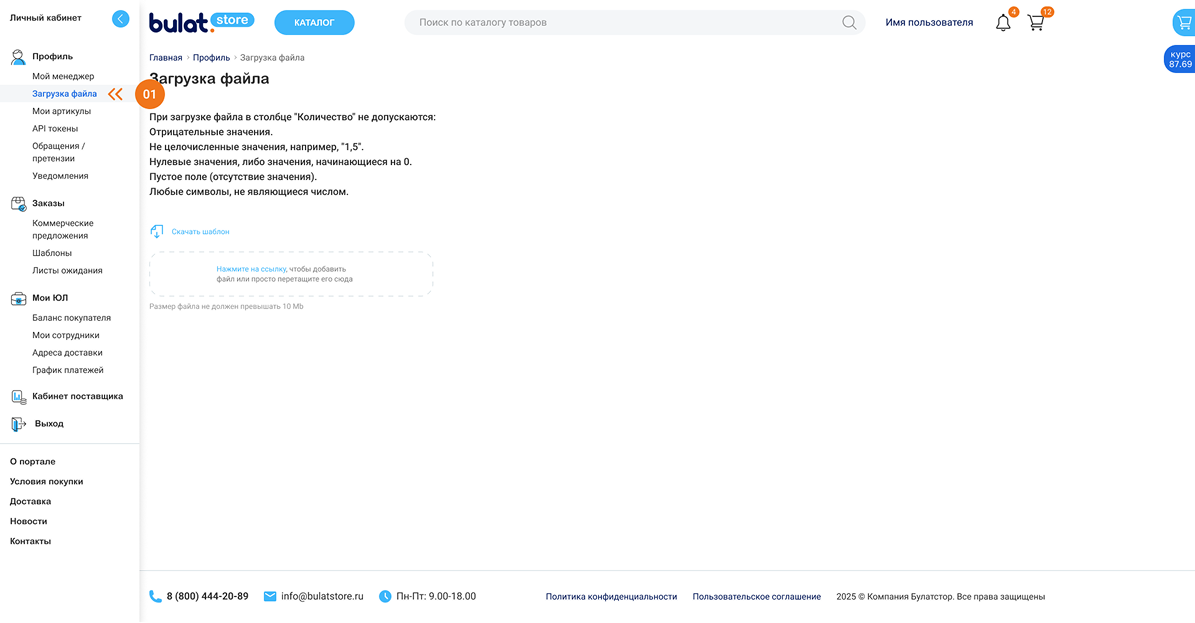Viewport: 1195px width, 623px height.
Task: Select Мой менеджер in sidebar
Action: click(x=63, y=76)
